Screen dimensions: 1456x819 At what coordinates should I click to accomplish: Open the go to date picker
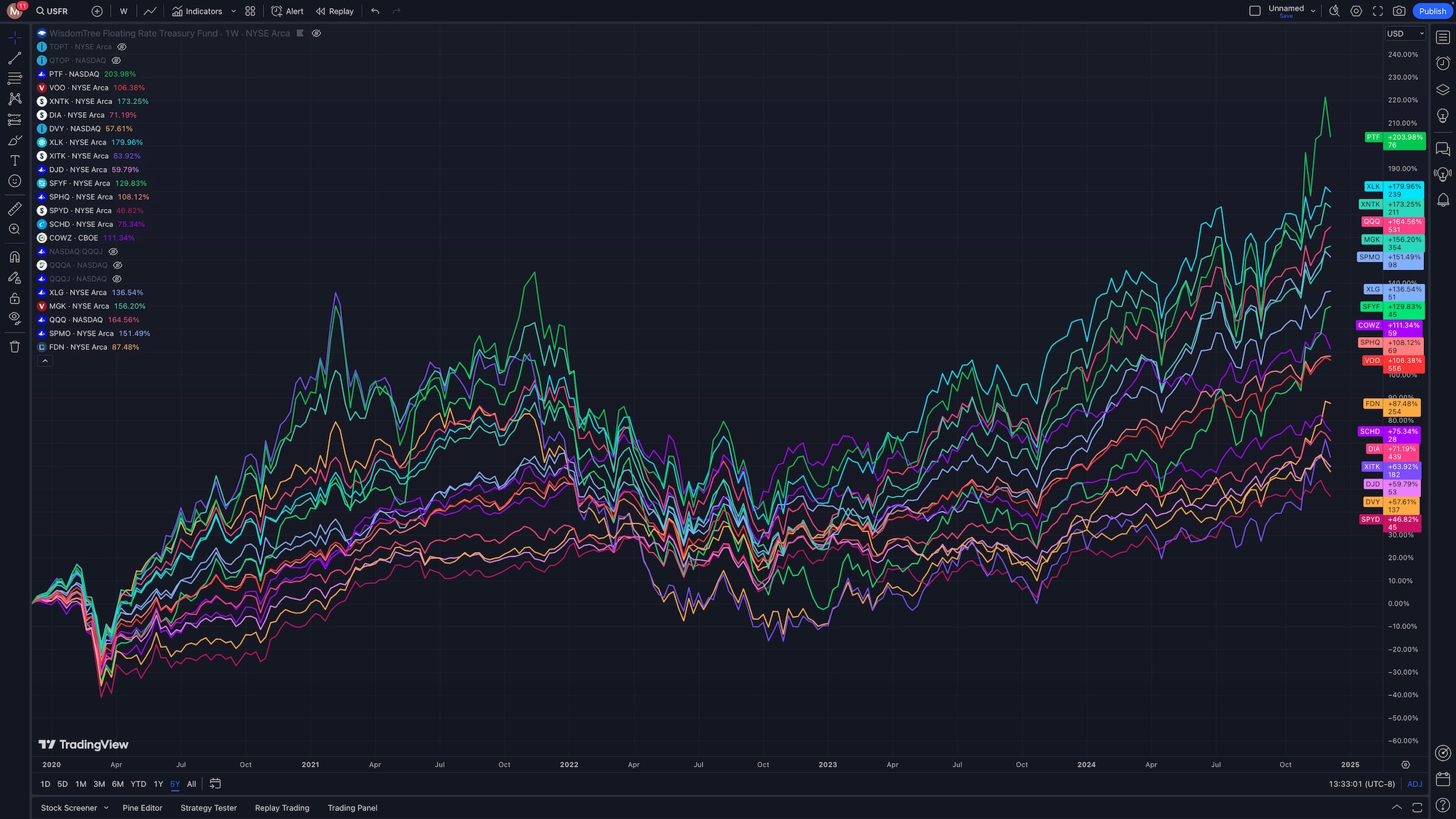[x=215, y=784]
